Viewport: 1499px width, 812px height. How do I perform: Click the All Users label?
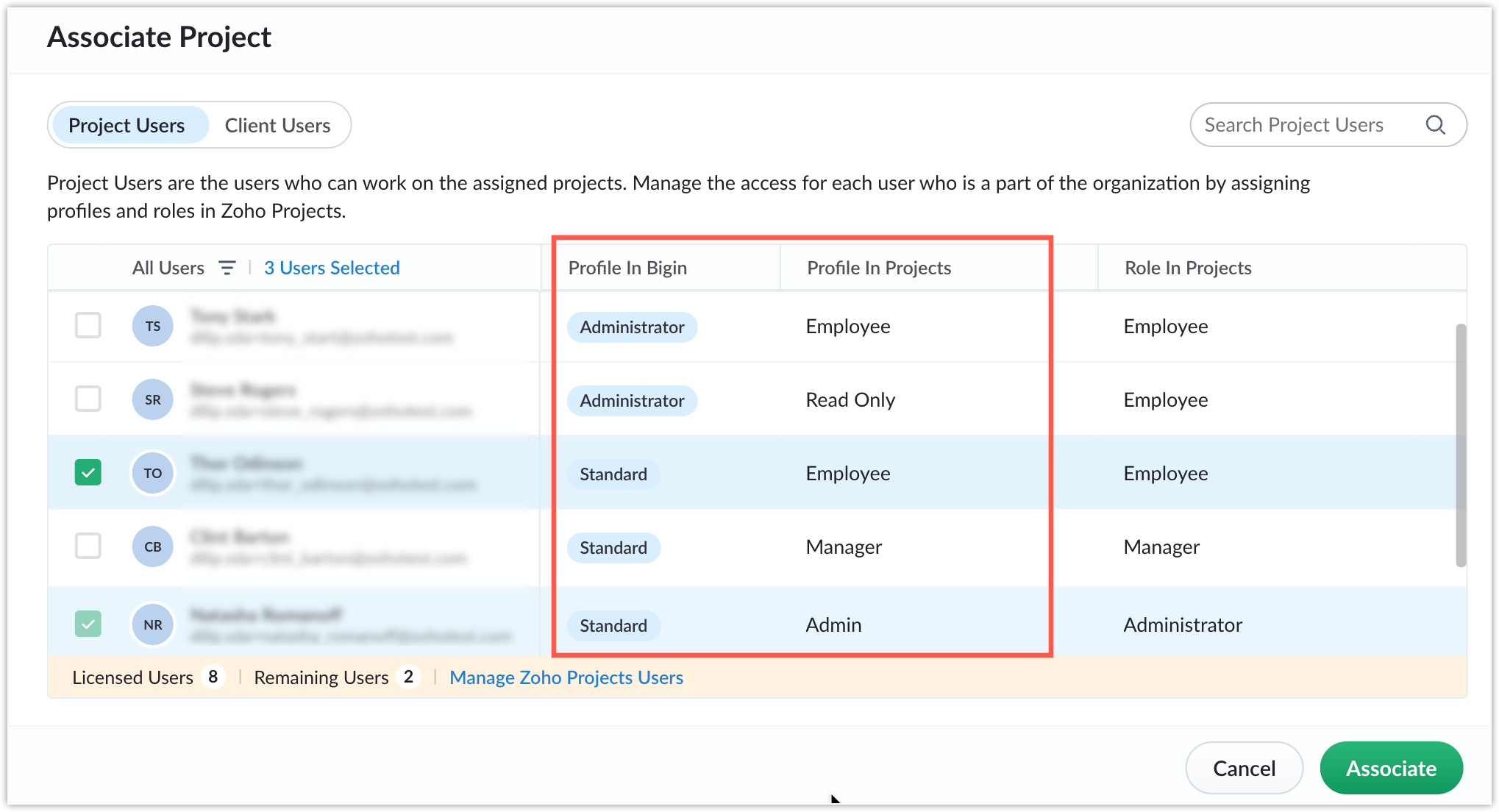point(168,268)
